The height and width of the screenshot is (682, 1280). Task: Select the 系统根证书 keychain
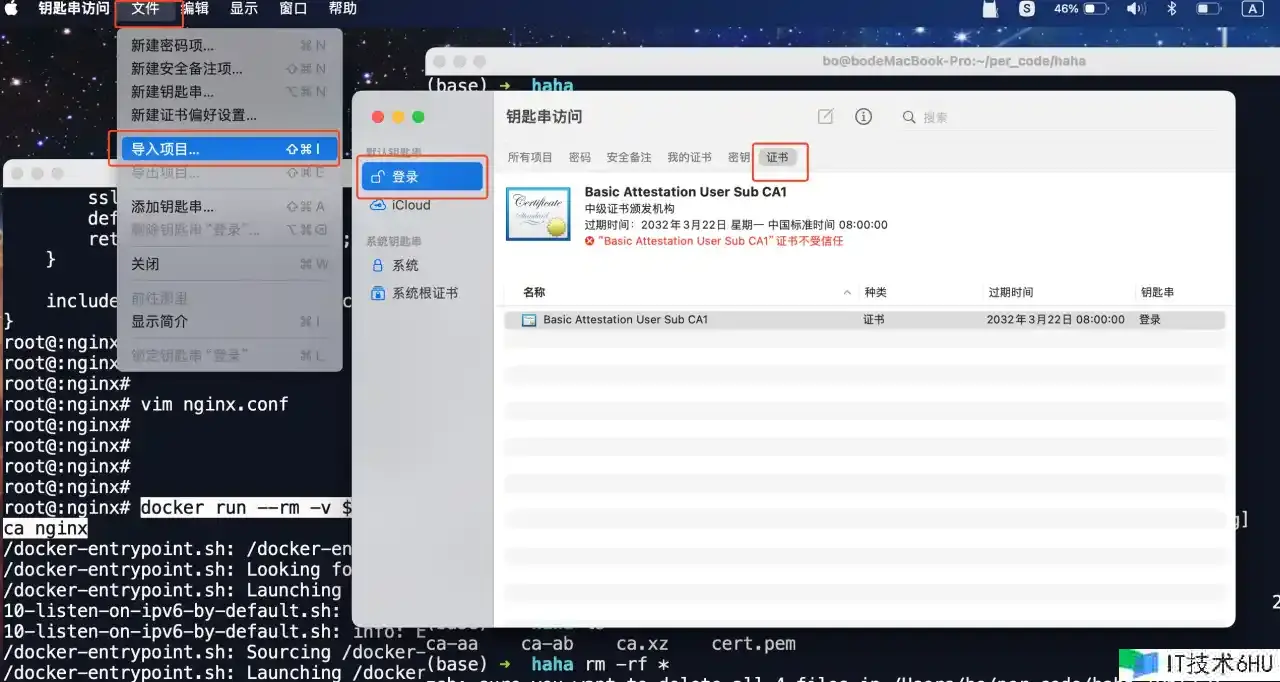(x=424, y=293)
